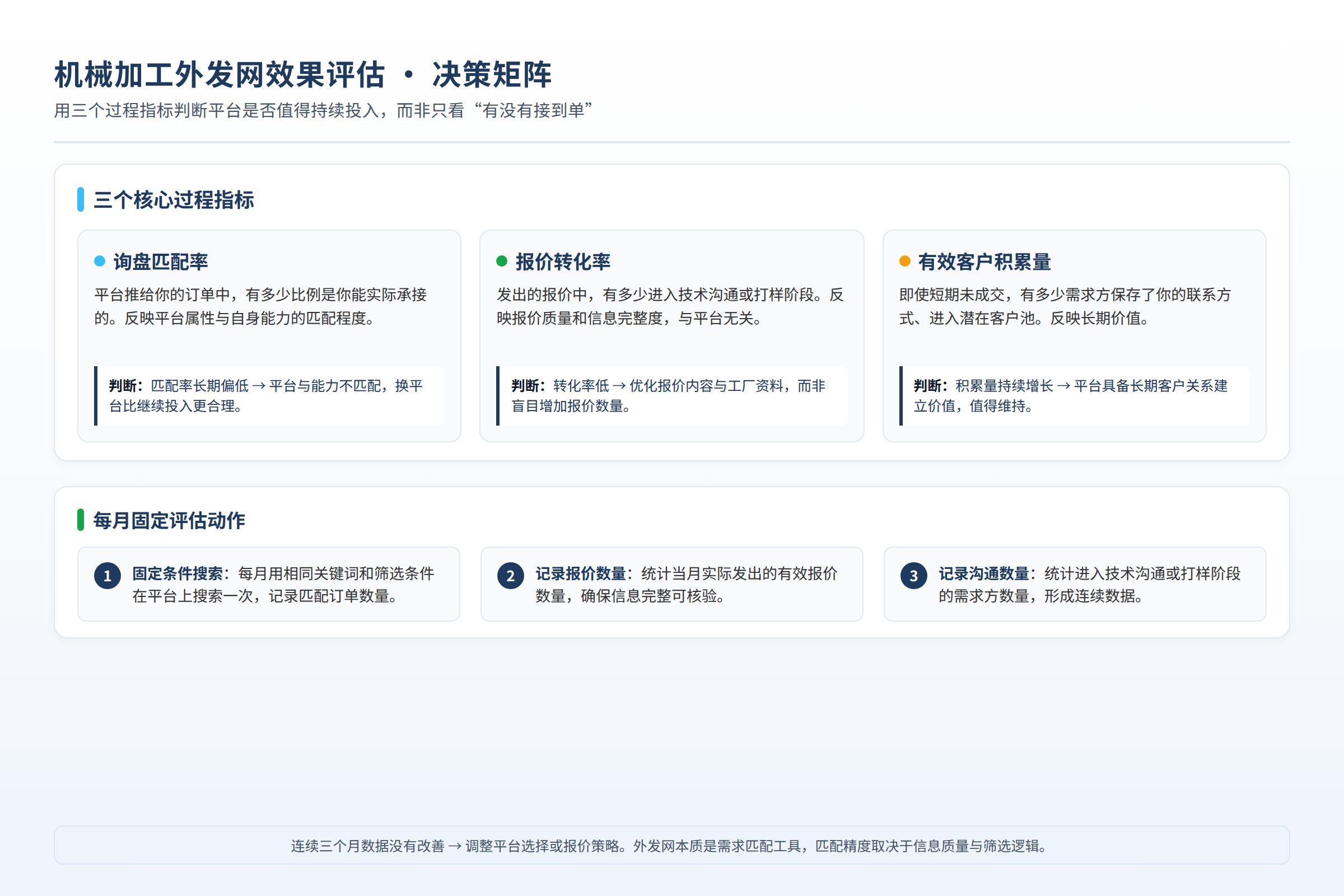The width and height of the screenshot is (1344, 896).
Task: Click the 报价转化率 card title
Action: click(563, 262)
